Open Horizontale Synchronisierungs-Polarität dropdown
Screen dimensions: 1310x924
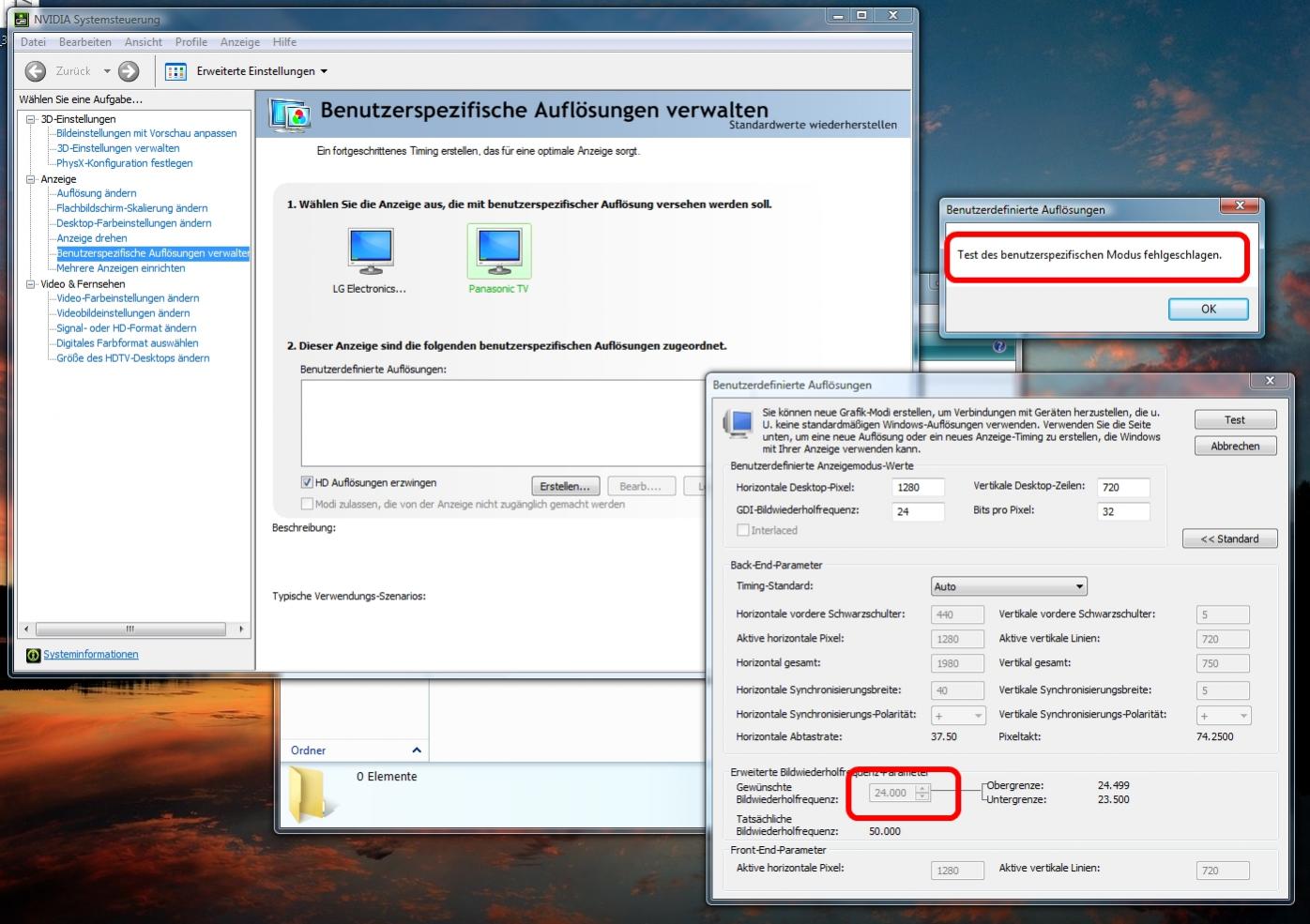point(957,715)
